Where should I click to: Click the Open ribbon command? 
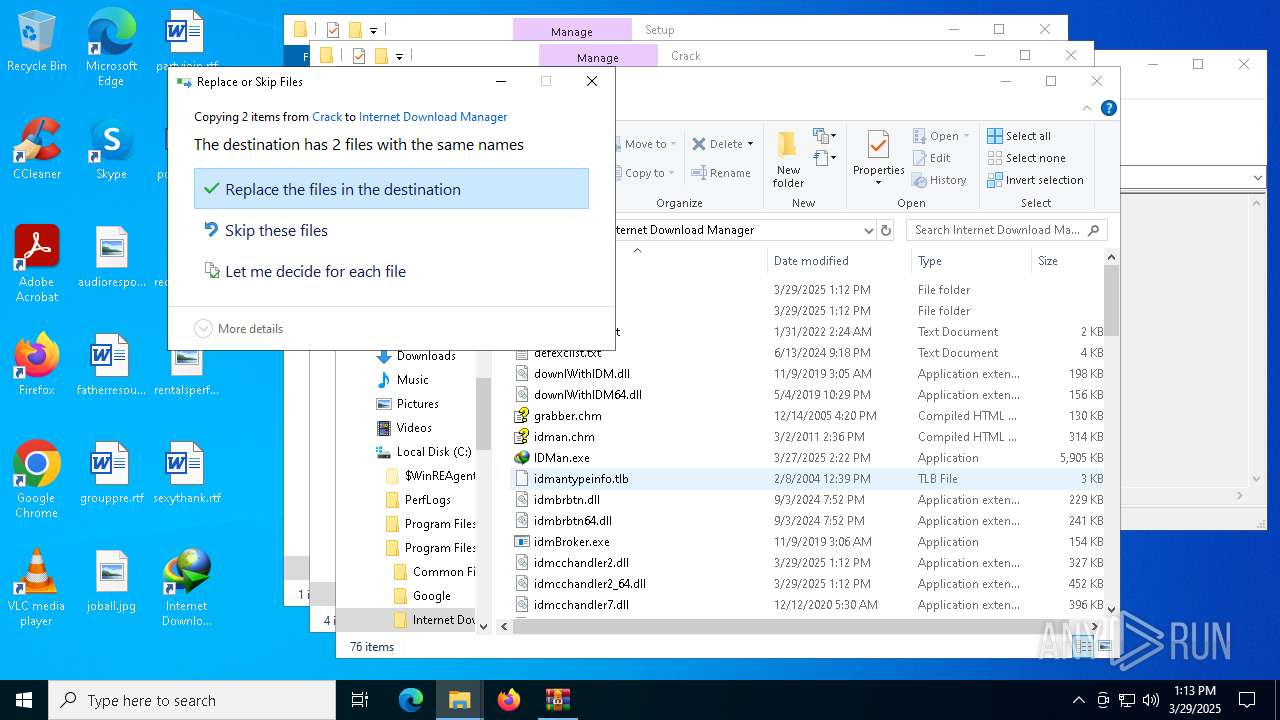[x=941, y=136]
